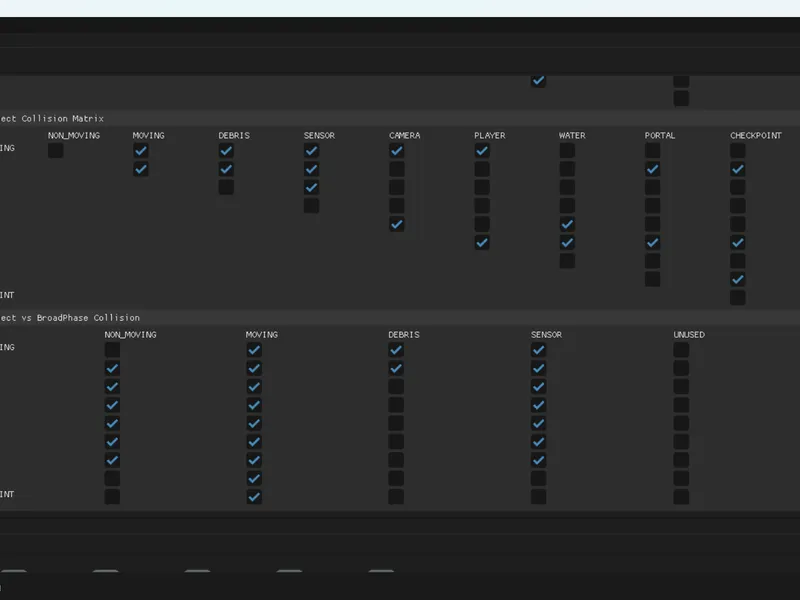Viewport: 800px width, 600px height.
Task: Click the CHECKPOINT column header in Collision Matrix
Action: coord(756,135)
